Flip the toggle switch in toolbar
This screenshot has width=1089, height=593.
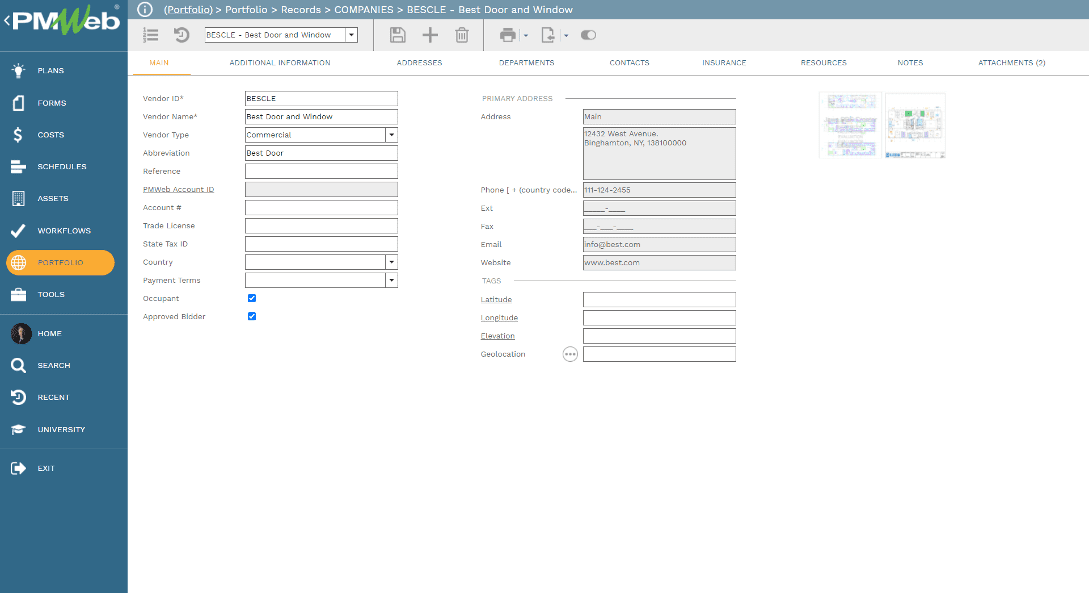[x=588, y=35]
